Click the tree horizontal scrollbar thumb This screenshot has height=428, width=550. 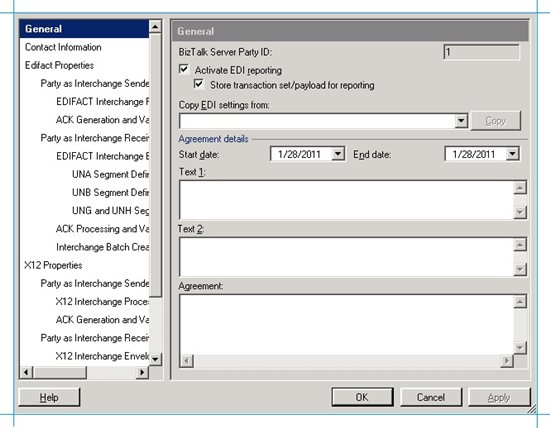[x=60, y=372]
